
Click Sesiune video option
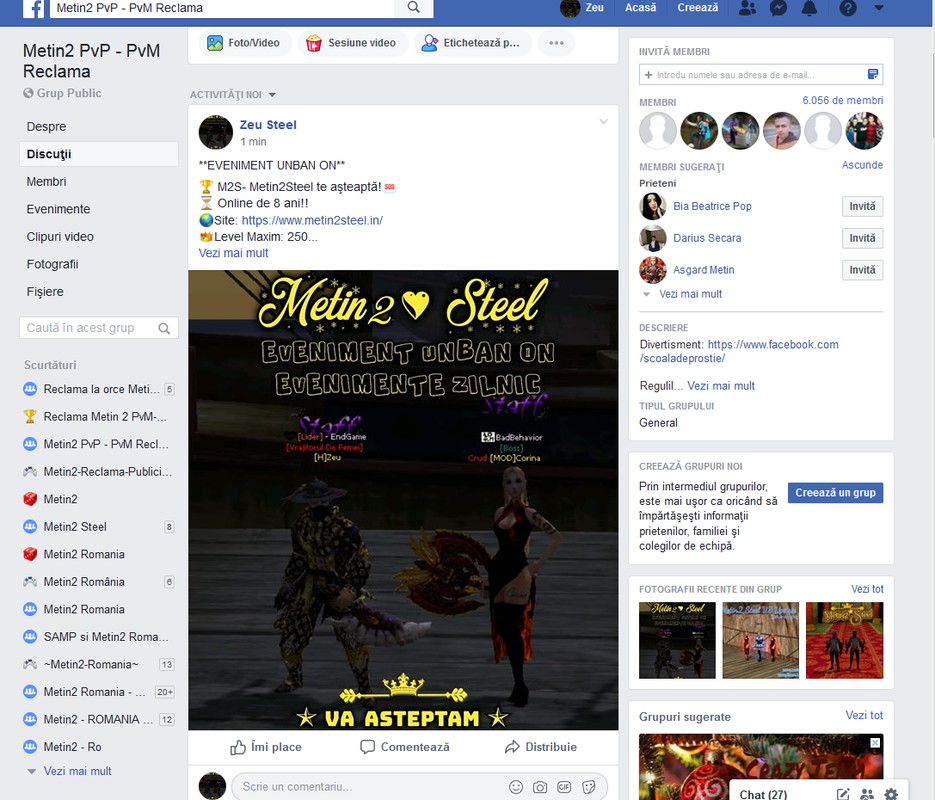351,43
